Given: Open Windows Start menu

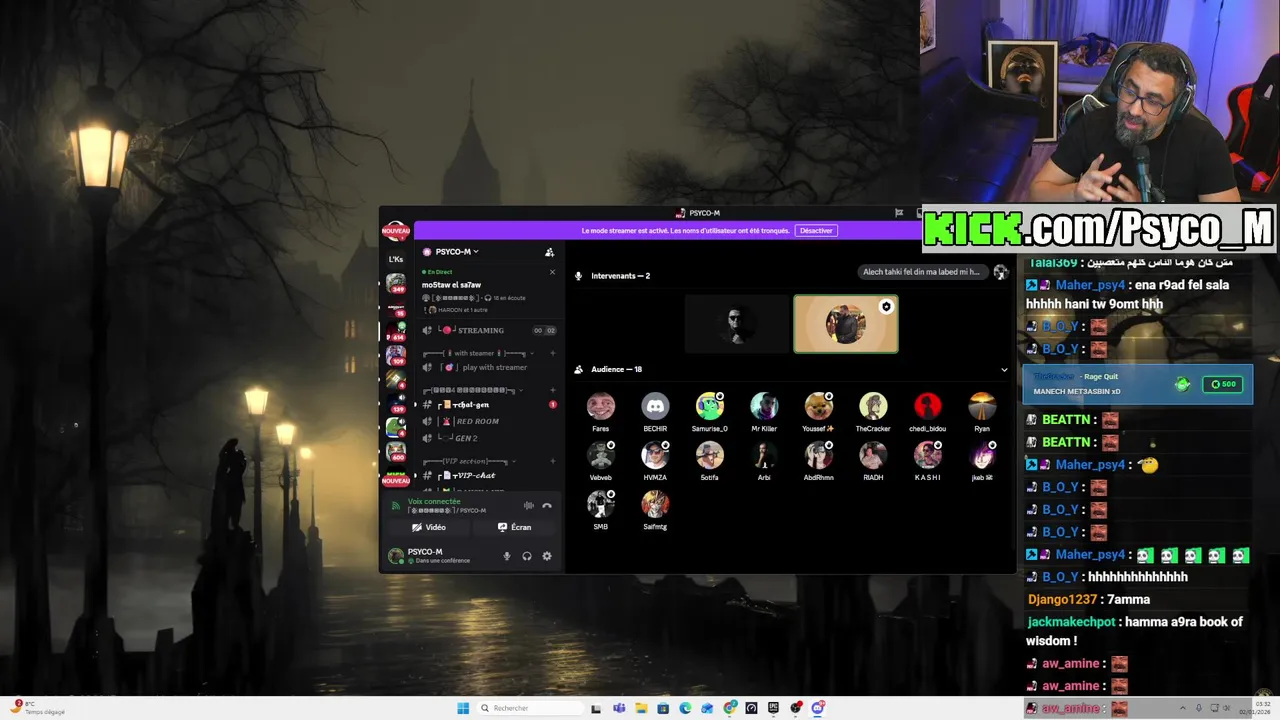Looking at the screenshot, I should (463, 708).
